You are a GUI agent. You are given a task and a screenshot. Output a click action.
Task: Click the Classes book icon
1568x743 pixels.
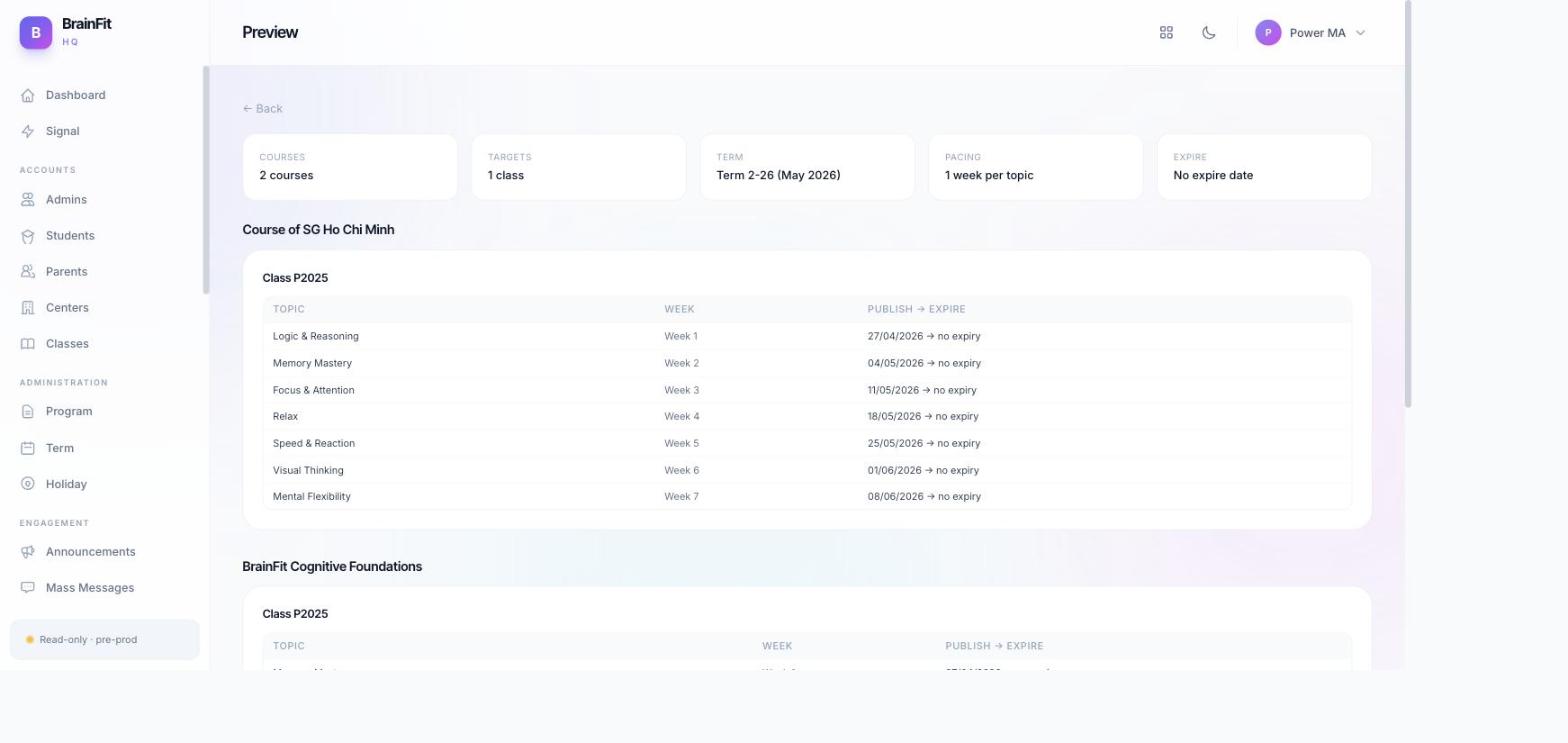point(28,344)
